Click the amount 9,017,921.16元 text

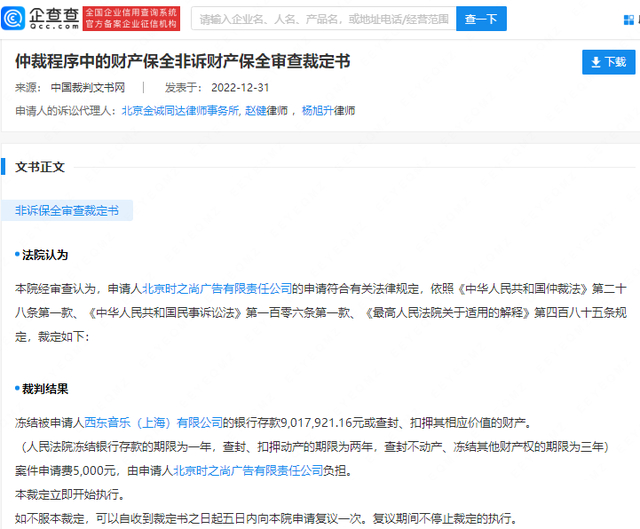pyautogui.click(x=322, y=422)
